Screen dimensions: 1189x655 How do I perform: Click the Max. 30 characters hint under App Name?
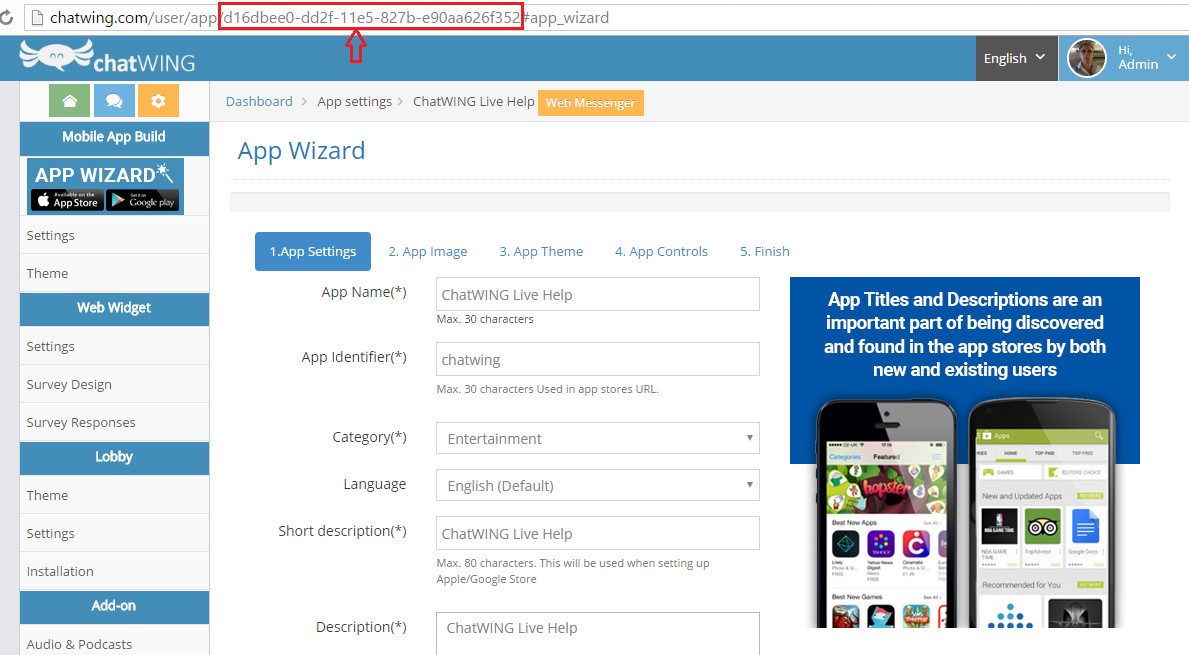click(x=485, y=319)
